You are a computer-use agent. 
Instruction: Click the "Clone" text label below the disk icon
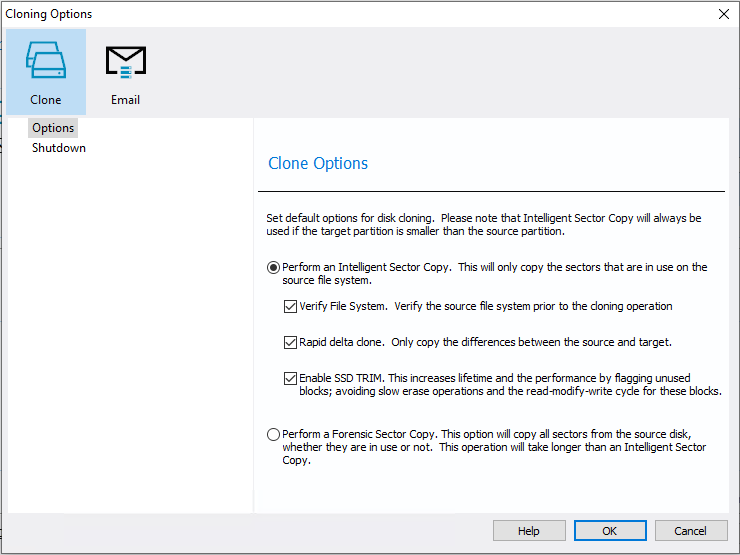click(46, 100)
